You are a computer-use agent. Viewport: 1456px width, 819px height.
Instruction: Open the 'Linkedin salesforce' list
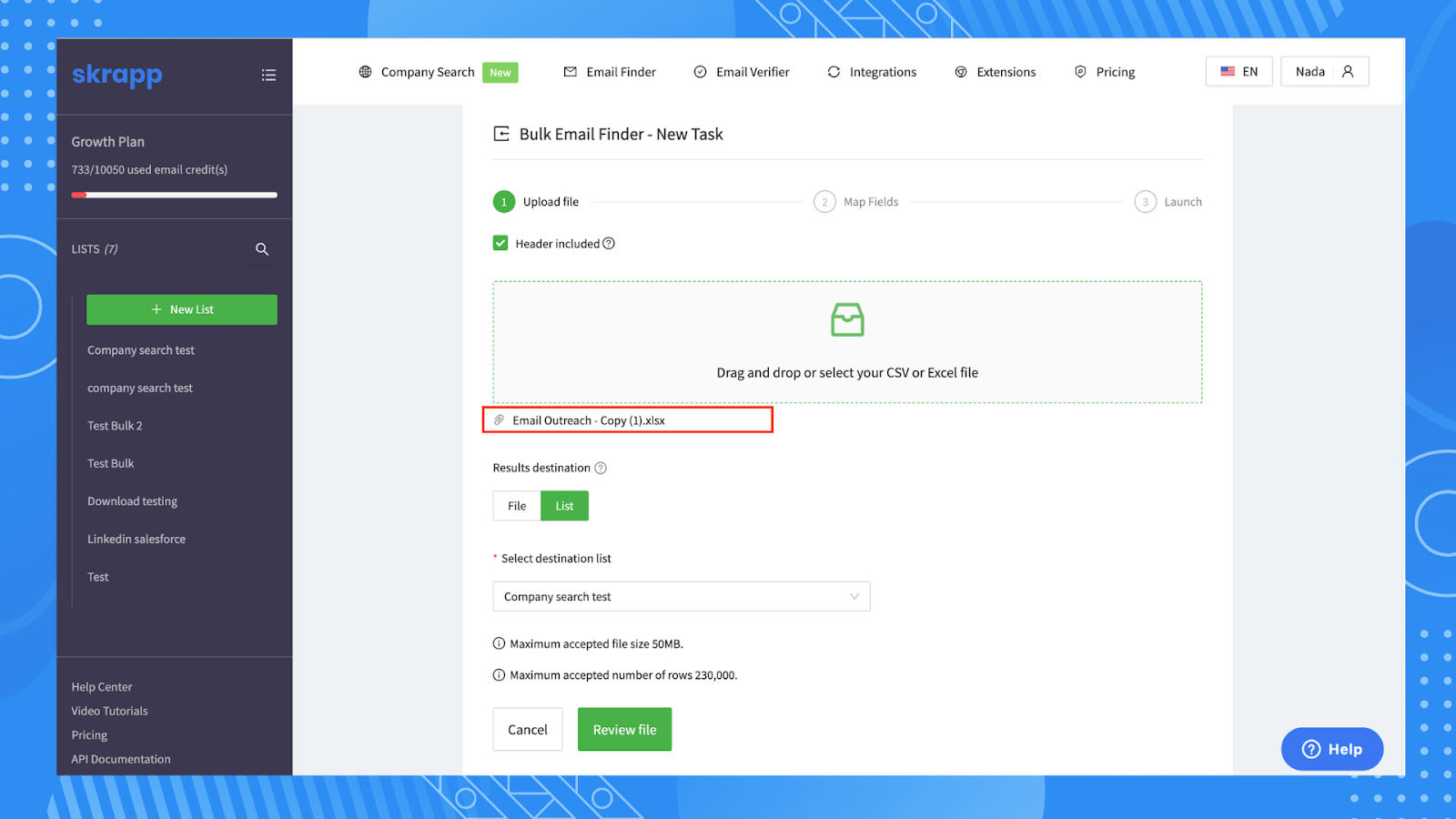tap(136, 540)
